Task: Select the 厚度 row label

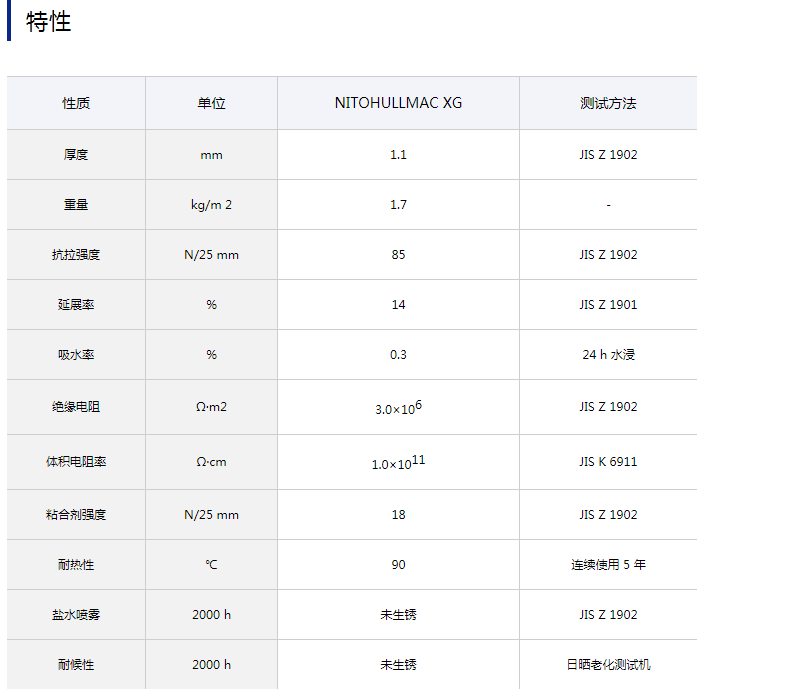Action: 76,155
